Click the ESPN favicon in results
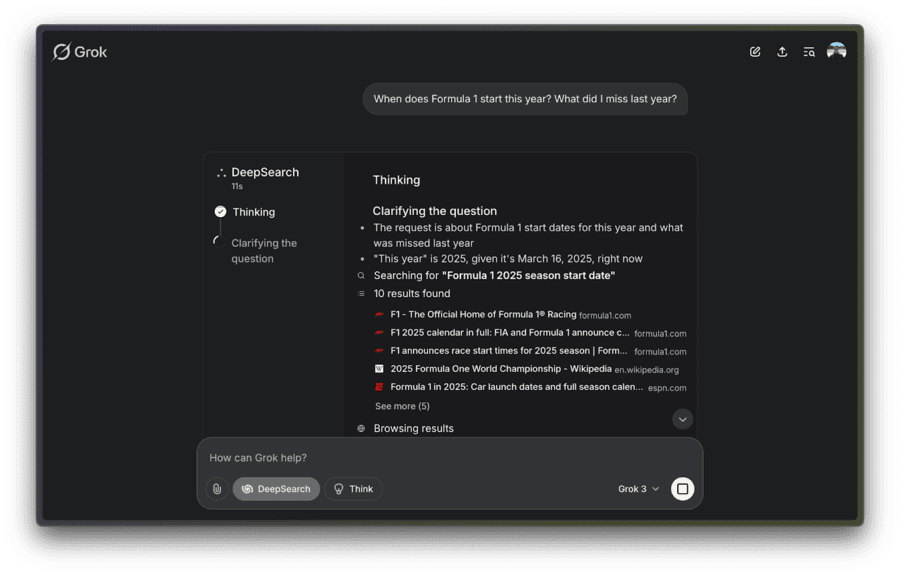 point(379,387)
